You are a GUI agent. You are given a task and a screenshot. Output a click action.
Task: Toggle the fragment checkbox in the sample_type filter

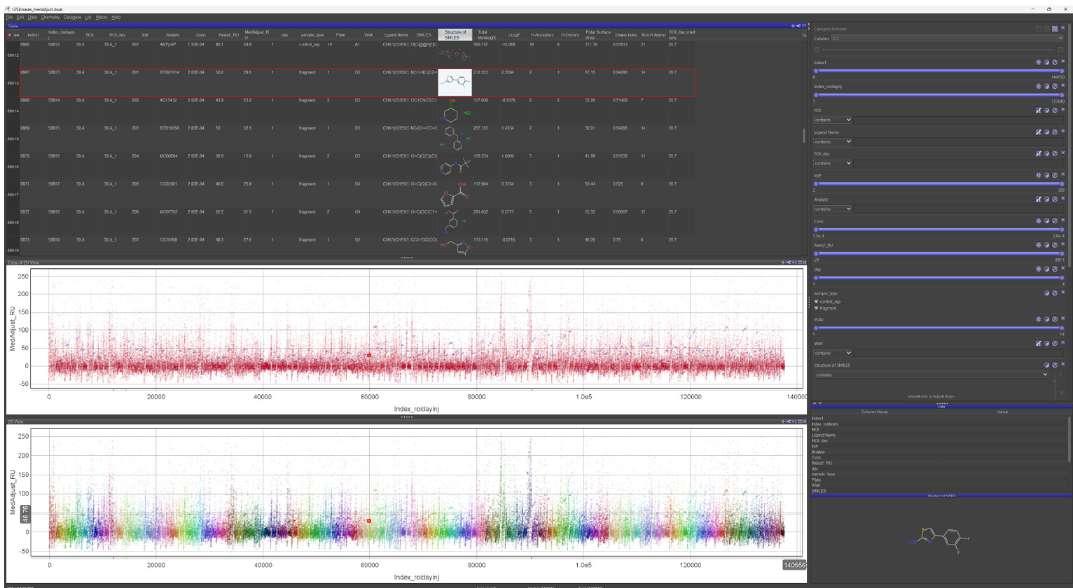tap(816, 308)
